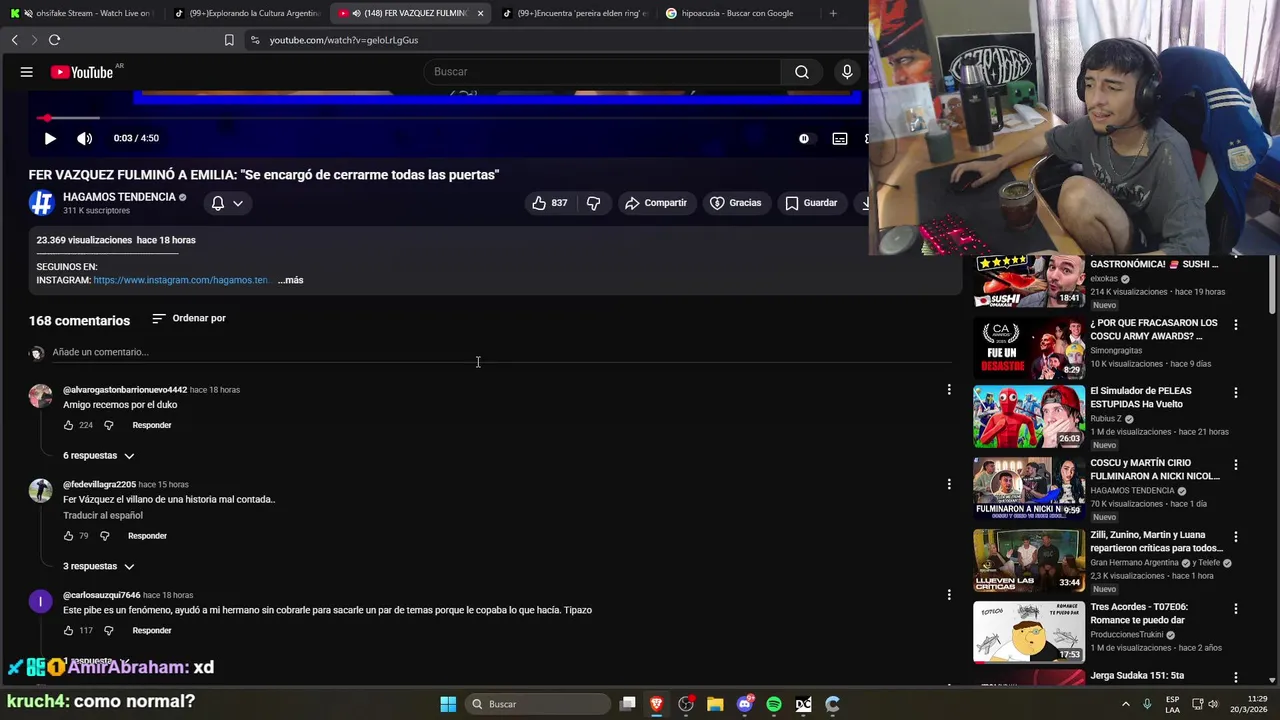Like carlosauzqui7646's comment
Image resolution: width=1280 pixels, height=720 pixels.
point(68,631)
